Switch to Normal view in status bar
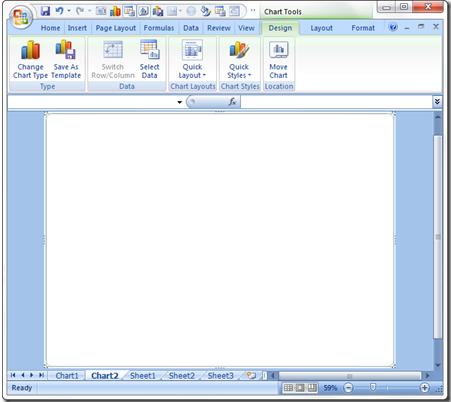This screenshot has height=402, width=451. (288, 388)
